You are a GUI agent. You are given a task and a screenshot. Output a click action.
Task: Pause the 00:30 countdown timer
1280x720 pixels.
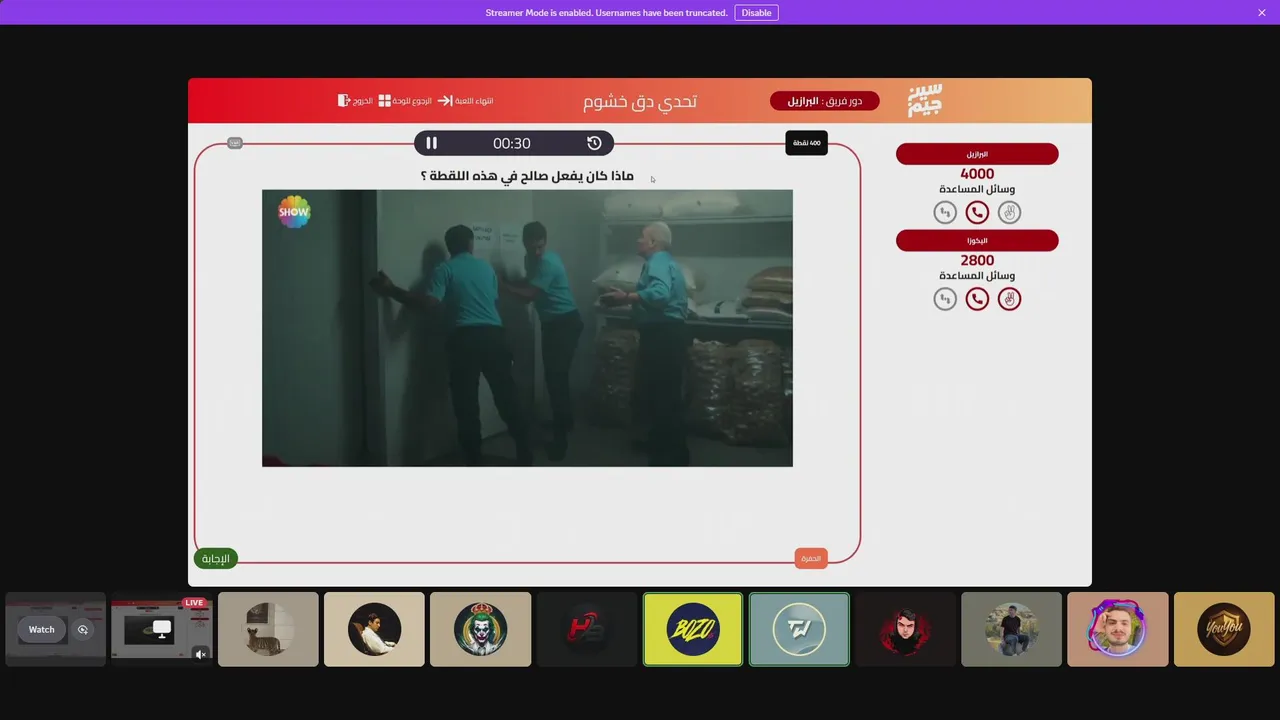[432, 143]
